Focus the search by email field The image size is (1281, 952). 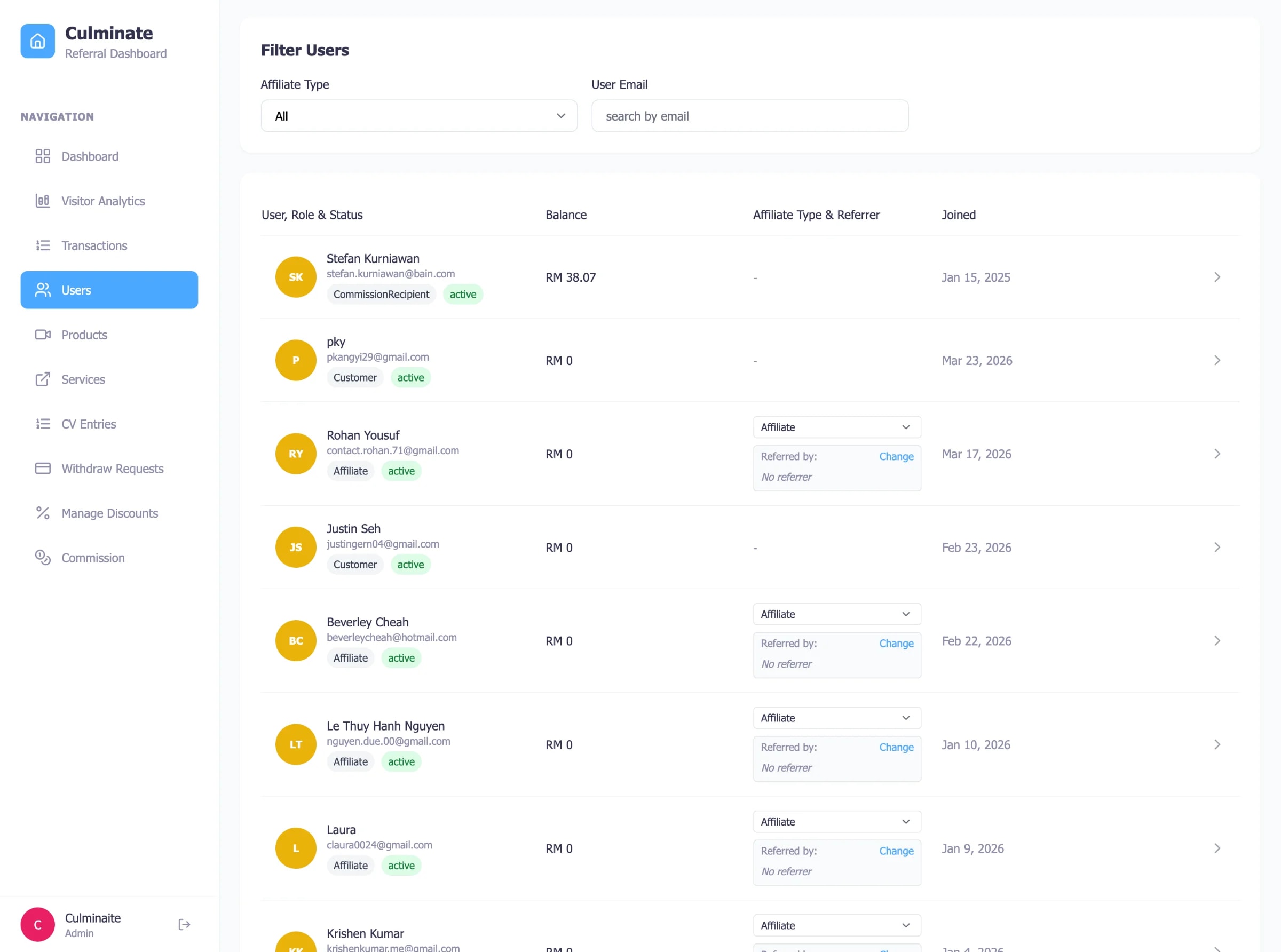pos(750,116)
